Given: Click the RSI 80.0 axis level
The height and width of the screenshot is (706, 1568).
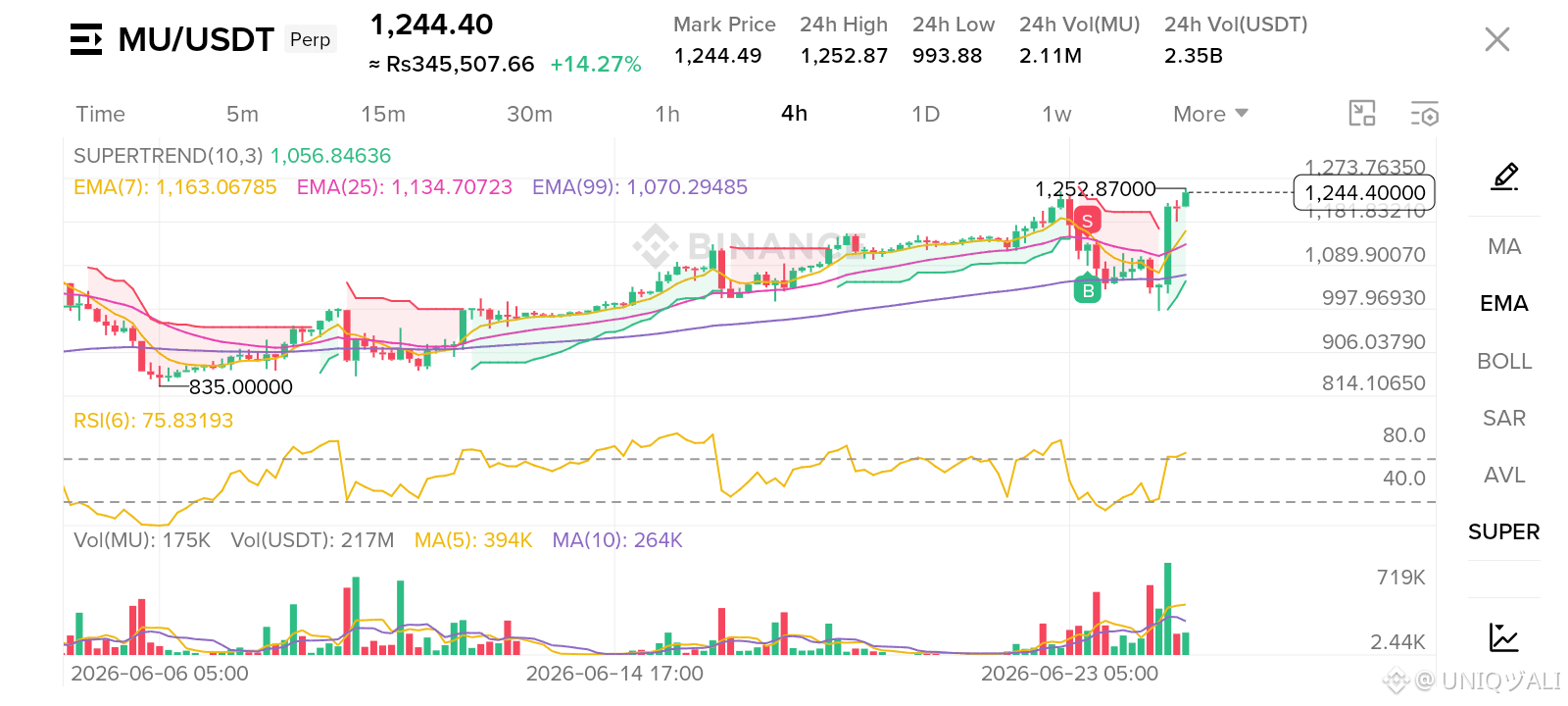Looking at the screenshot, I should (1404, 435).
